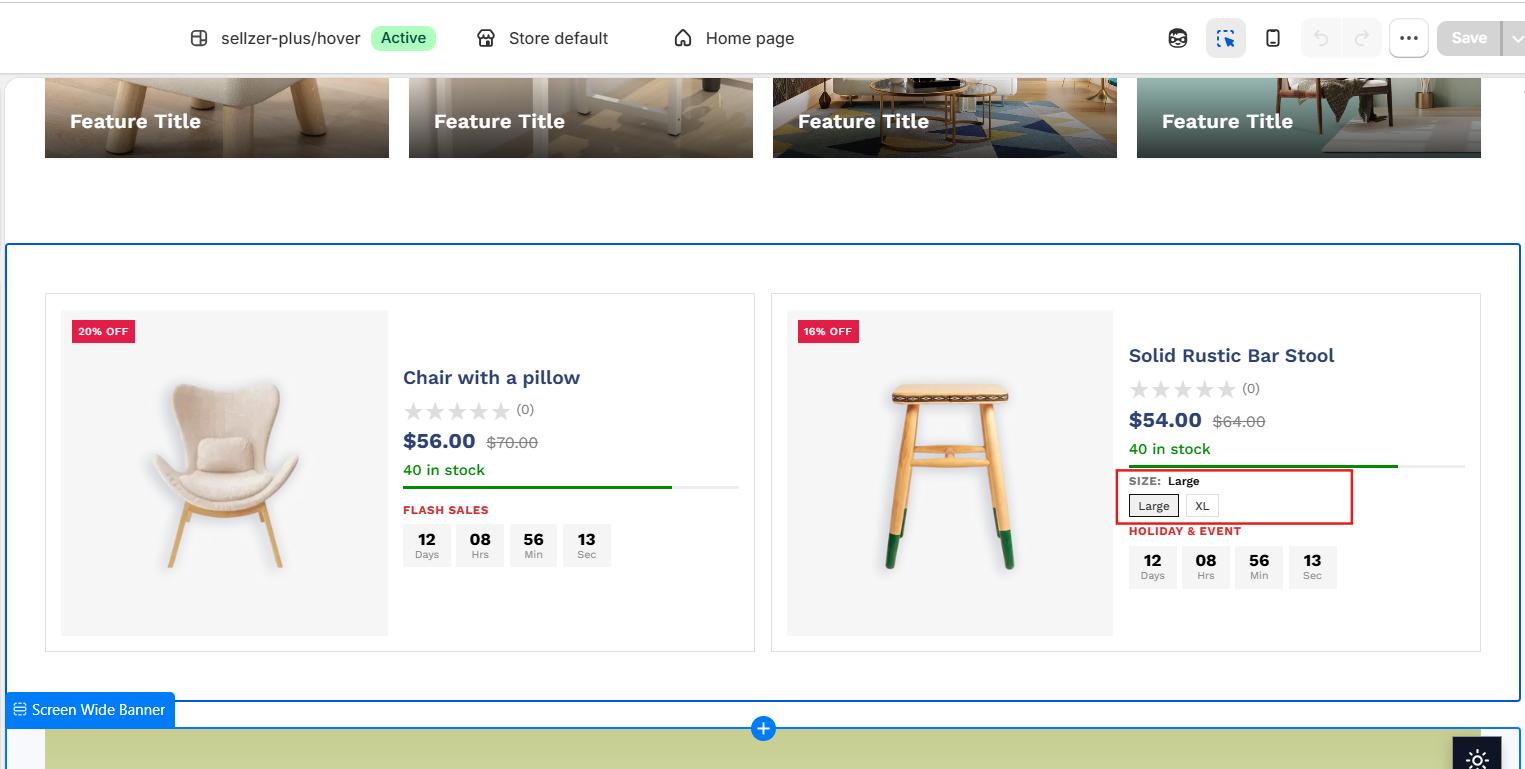Screen dimensions: 1525x769
Task: Click the $56.00 sale price
Action: point(439,441)
